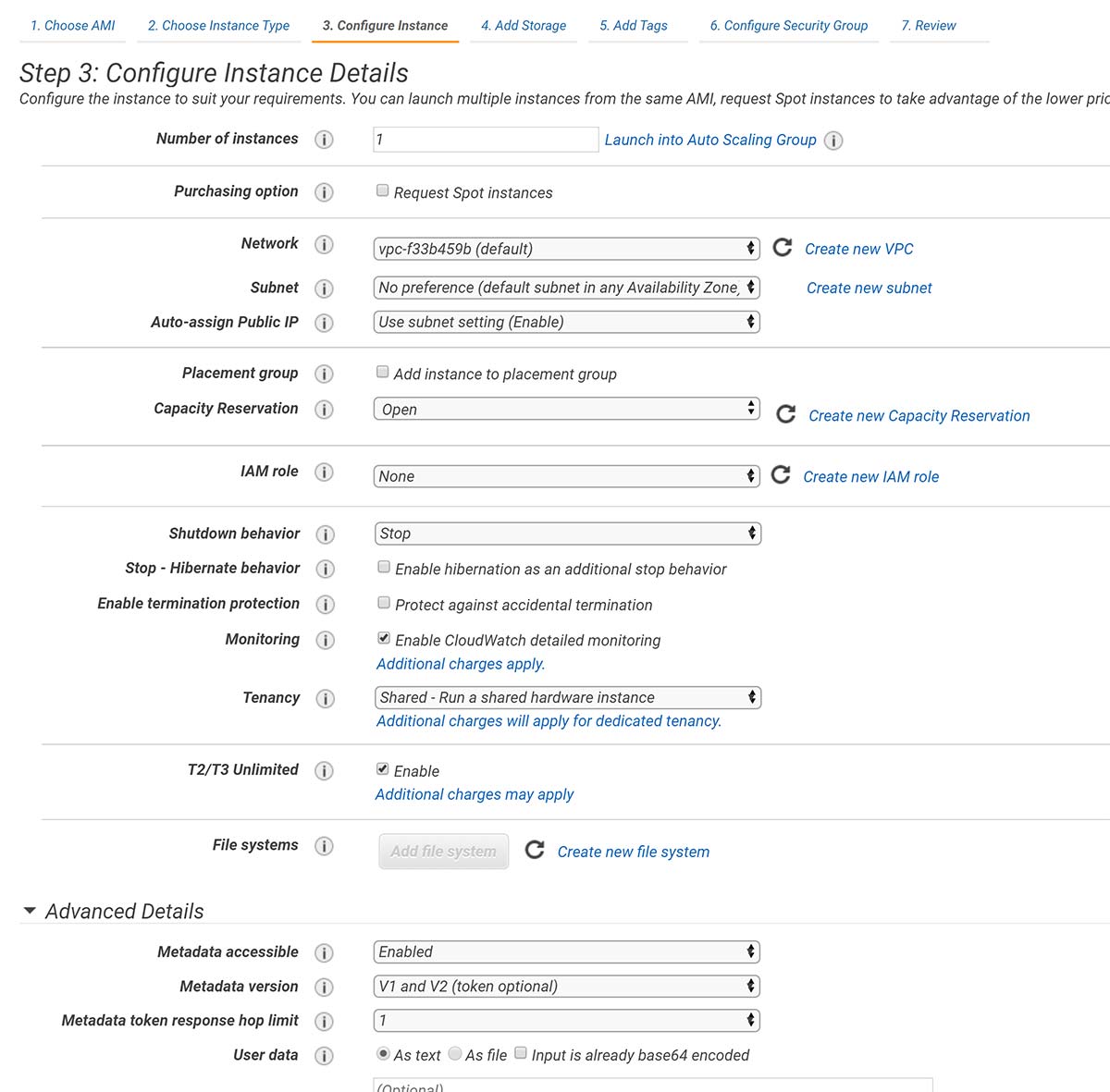This screenshot has height=1092, width=1110.
Task: Select the As file radio button
Action: point(455,1053)
